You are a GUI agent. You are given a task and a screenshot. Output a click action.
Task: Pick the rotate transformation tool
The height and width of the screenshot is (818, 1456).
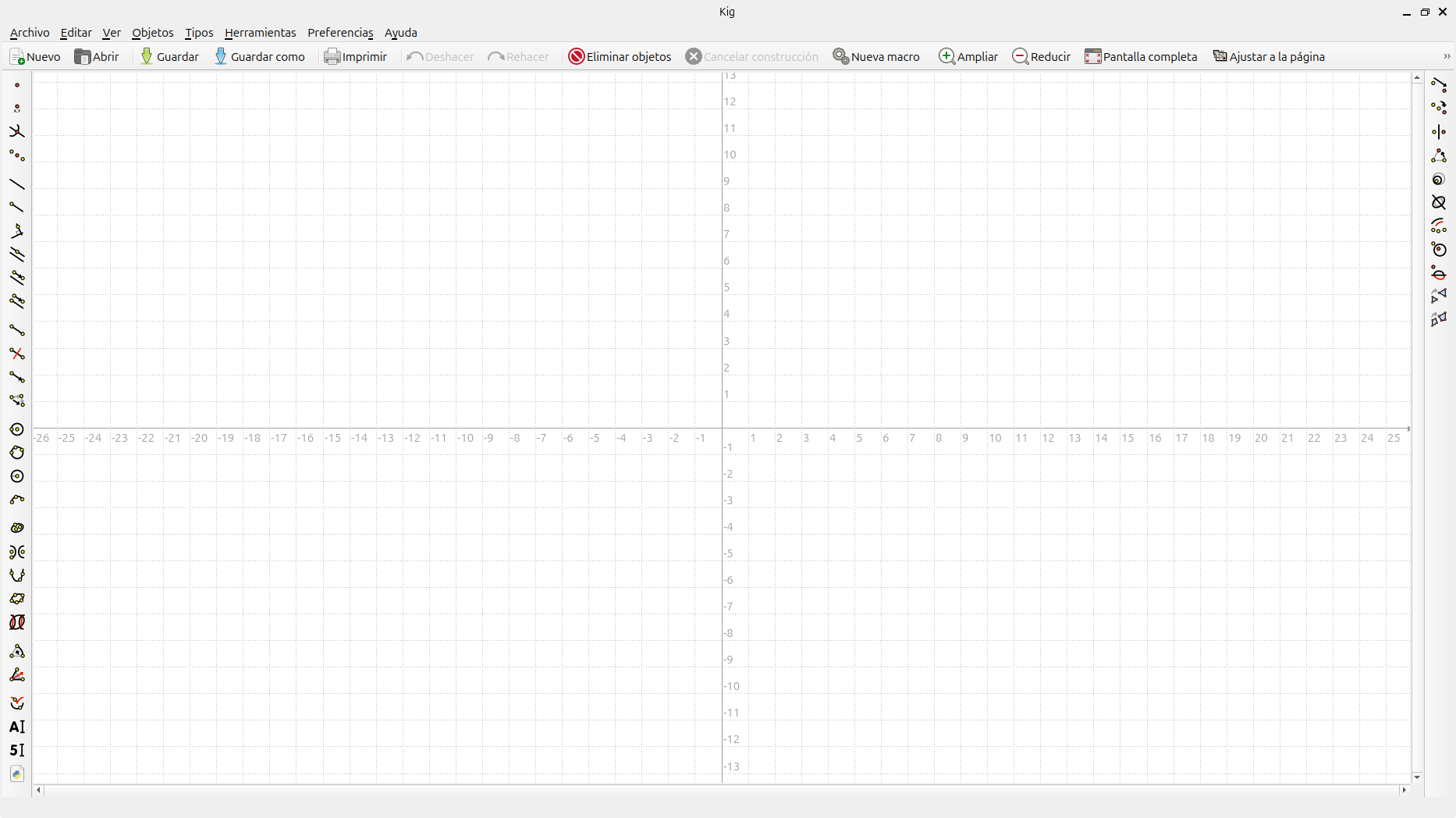pyautogui.click(x=1439, y=156)
